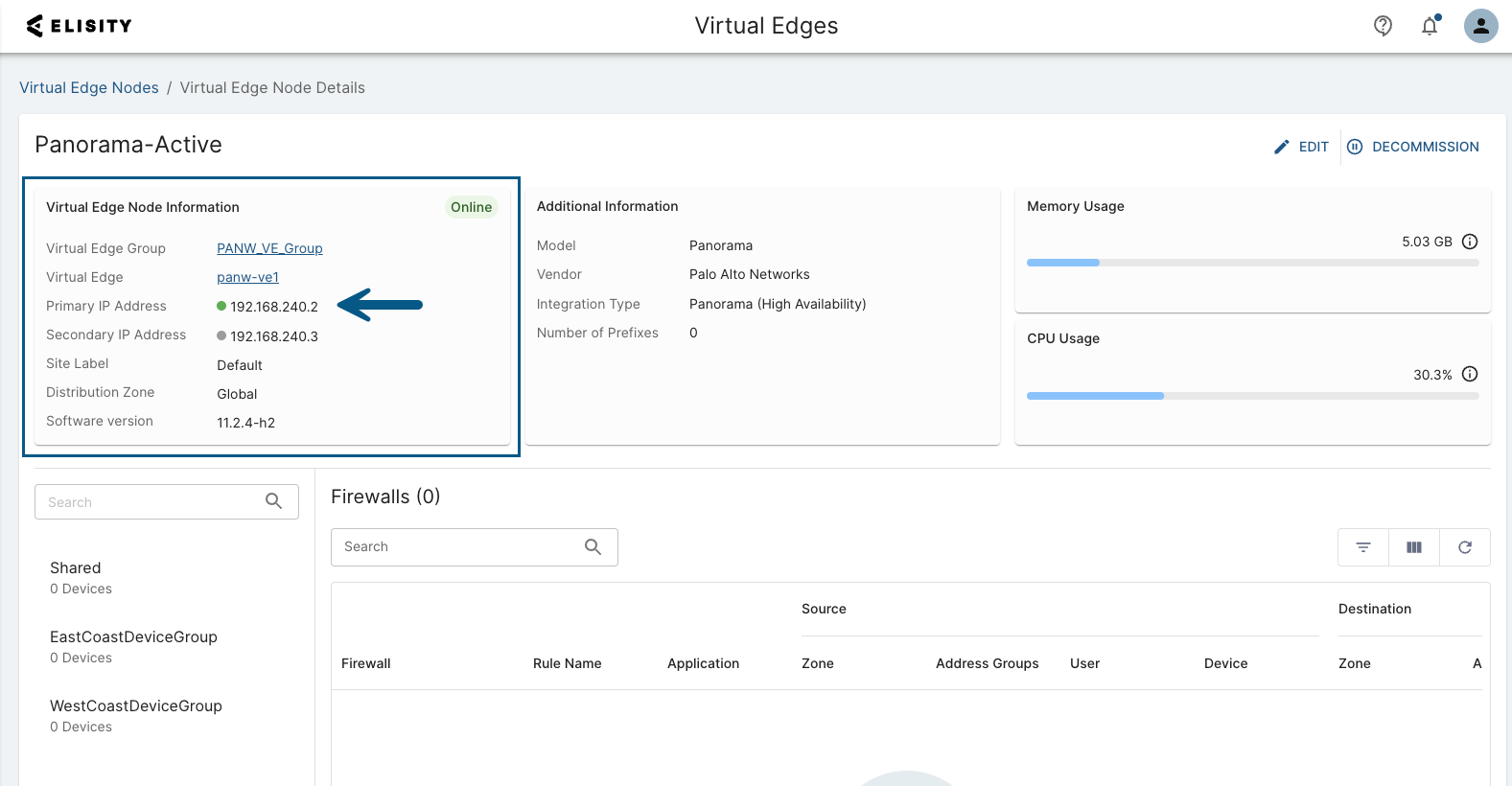The width and height of the screenshot is (1512, 786).
Task: Refresh the firewalls table
Action: [x=1465, y=547]
